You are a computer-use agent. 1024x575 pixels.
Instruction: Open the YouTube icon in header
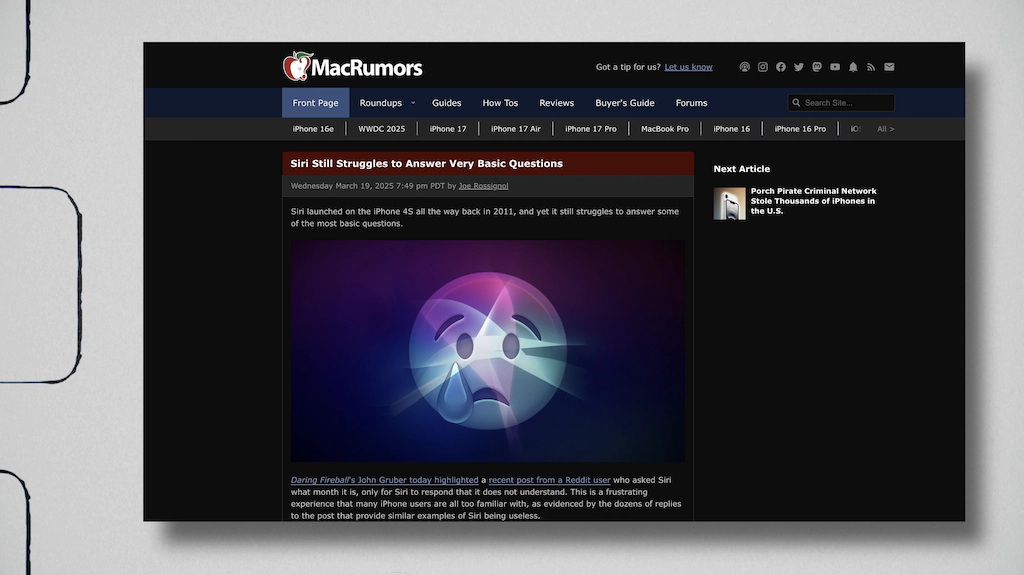click(x=835, y=67)
